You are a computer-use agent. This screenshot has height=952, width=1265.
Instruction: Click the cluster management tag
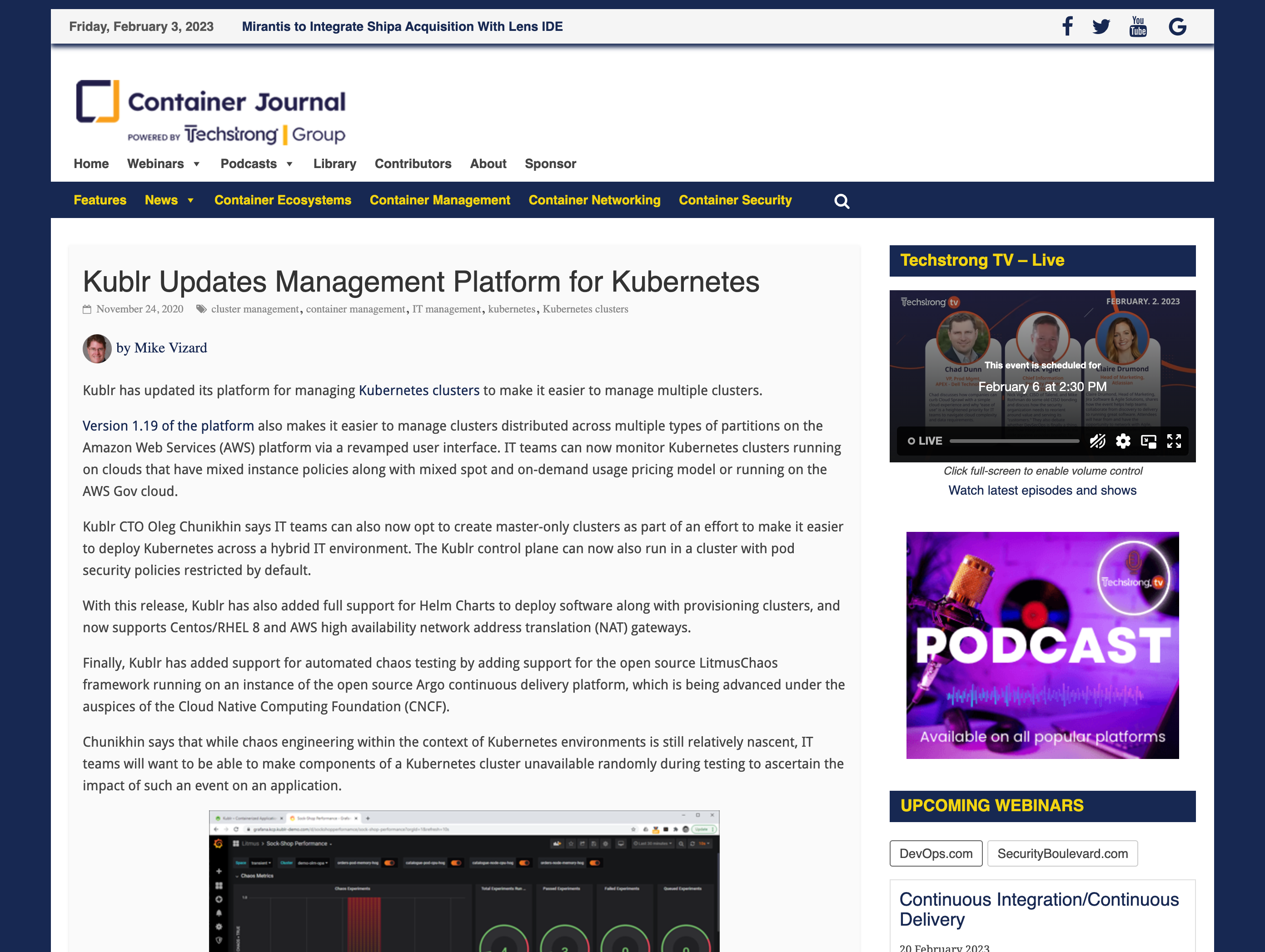(x=255, y=309)
